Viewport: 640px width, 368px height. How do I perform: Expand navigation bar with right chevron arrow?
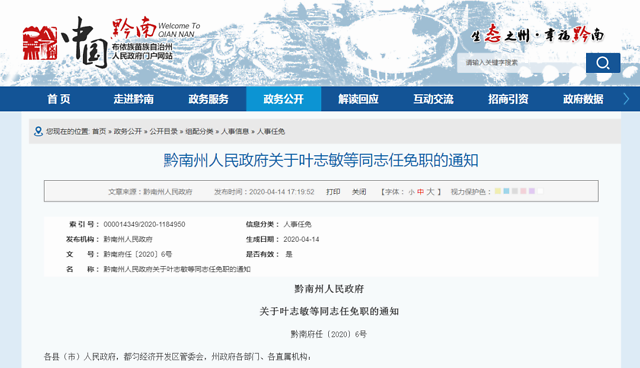pyautogui.click(x=626, y=99)
